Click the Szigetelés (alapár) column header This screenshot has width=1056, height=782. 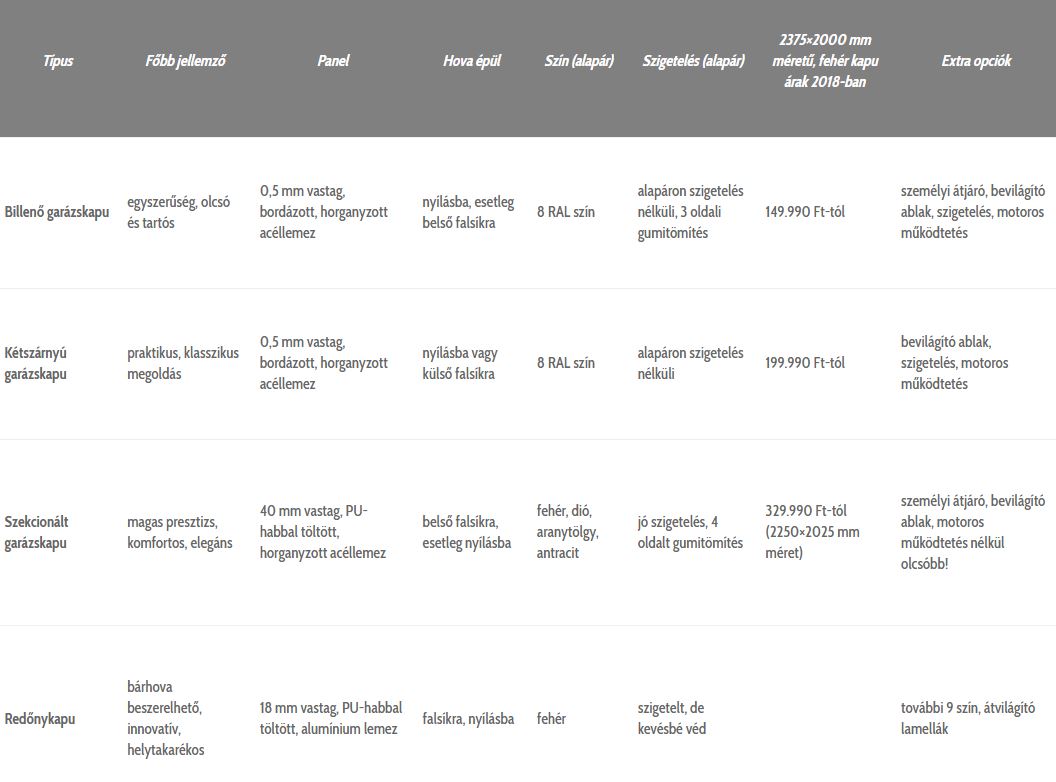pos(693,61)
